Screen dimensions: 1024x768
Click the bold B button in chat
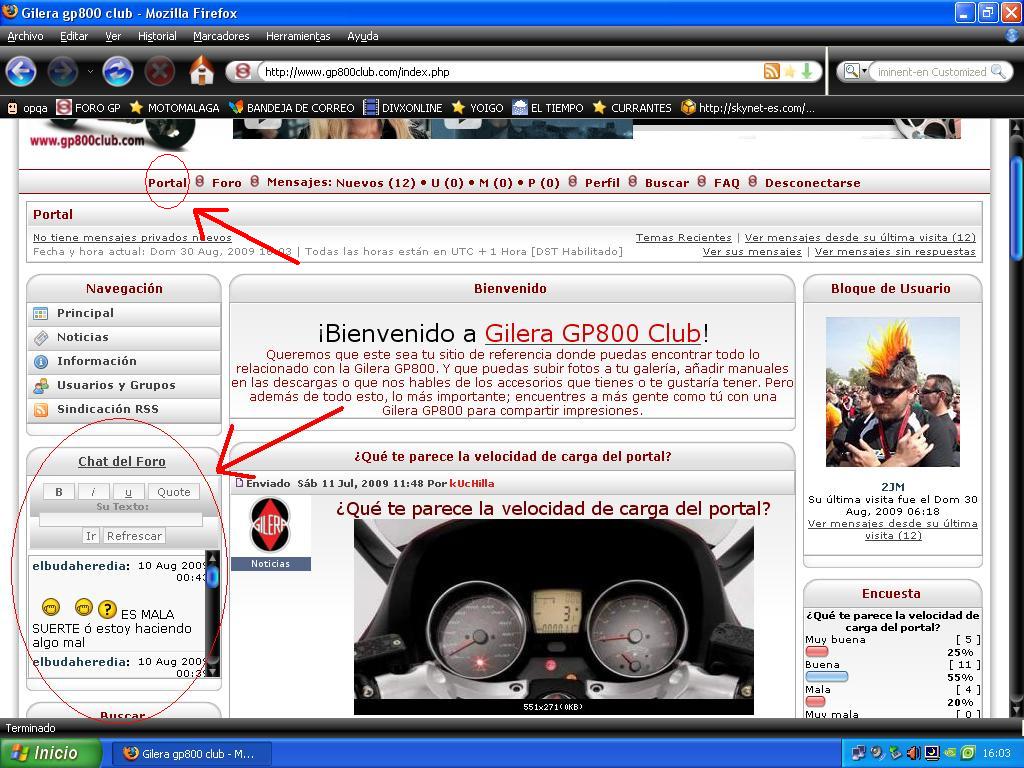point(59,492)
